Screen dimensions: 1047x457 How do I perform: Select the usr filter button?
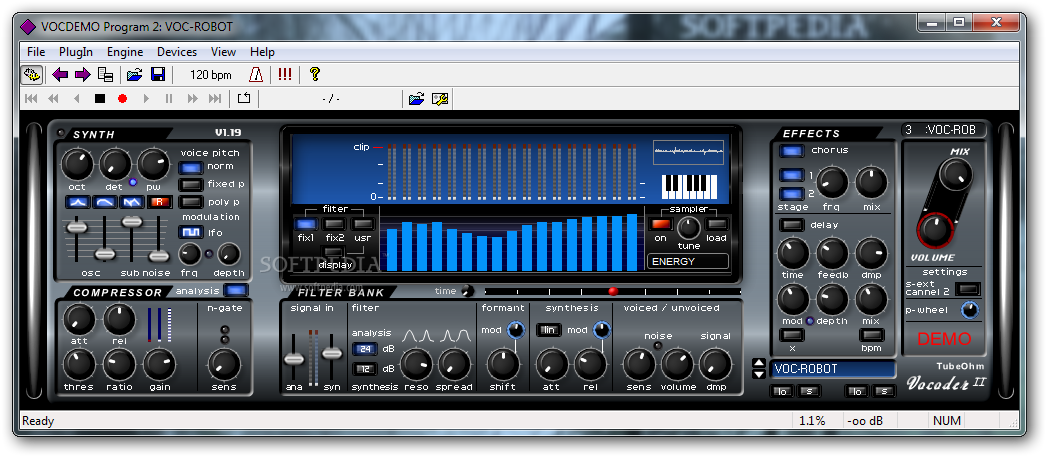pos(363,224)
